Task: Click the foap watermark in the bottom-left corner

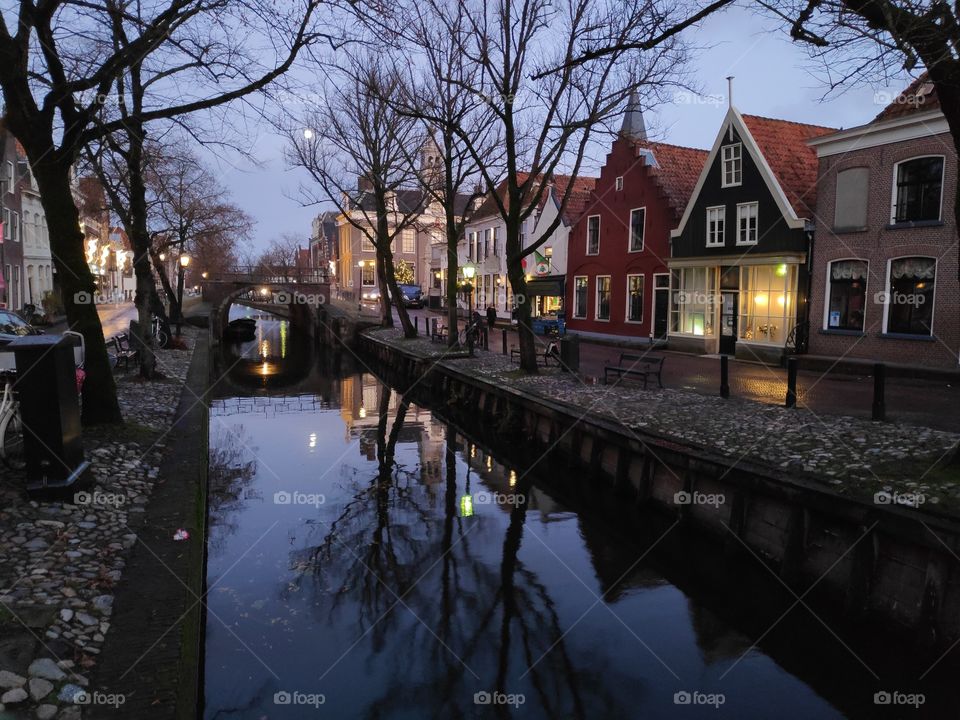Action: pyautogui.click(x=98, y=698)
